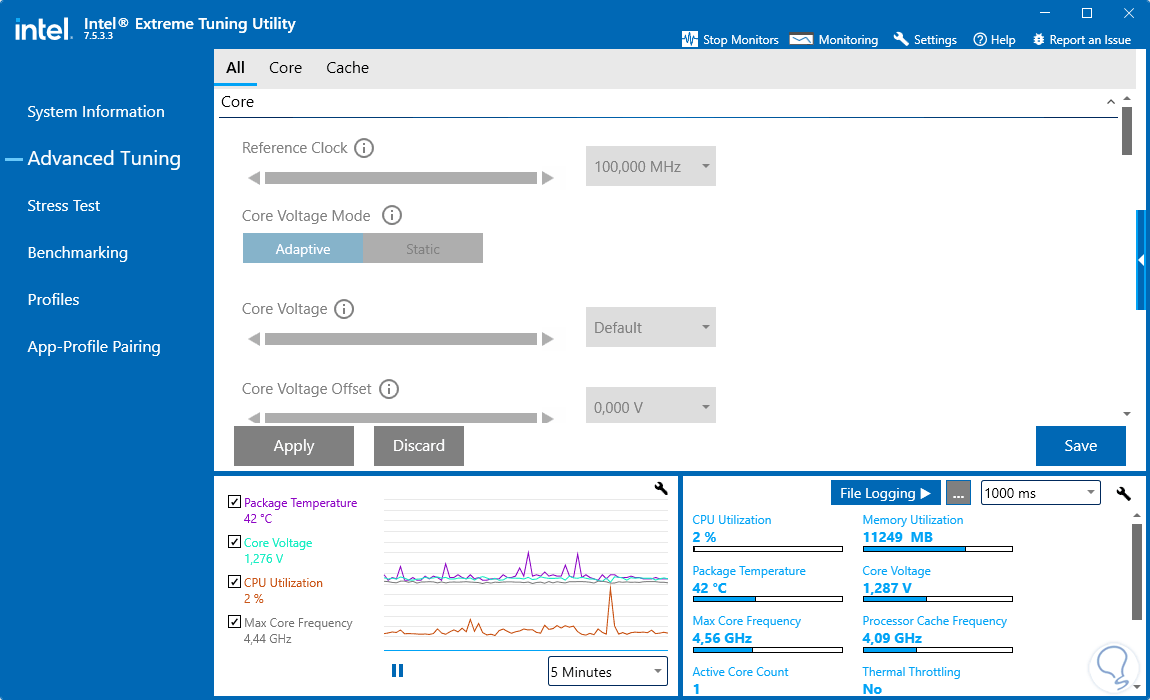This screenshot has height=700, width=1150.
Task: Open Benchmarking in the sidebar
Action: coord(78,252)
